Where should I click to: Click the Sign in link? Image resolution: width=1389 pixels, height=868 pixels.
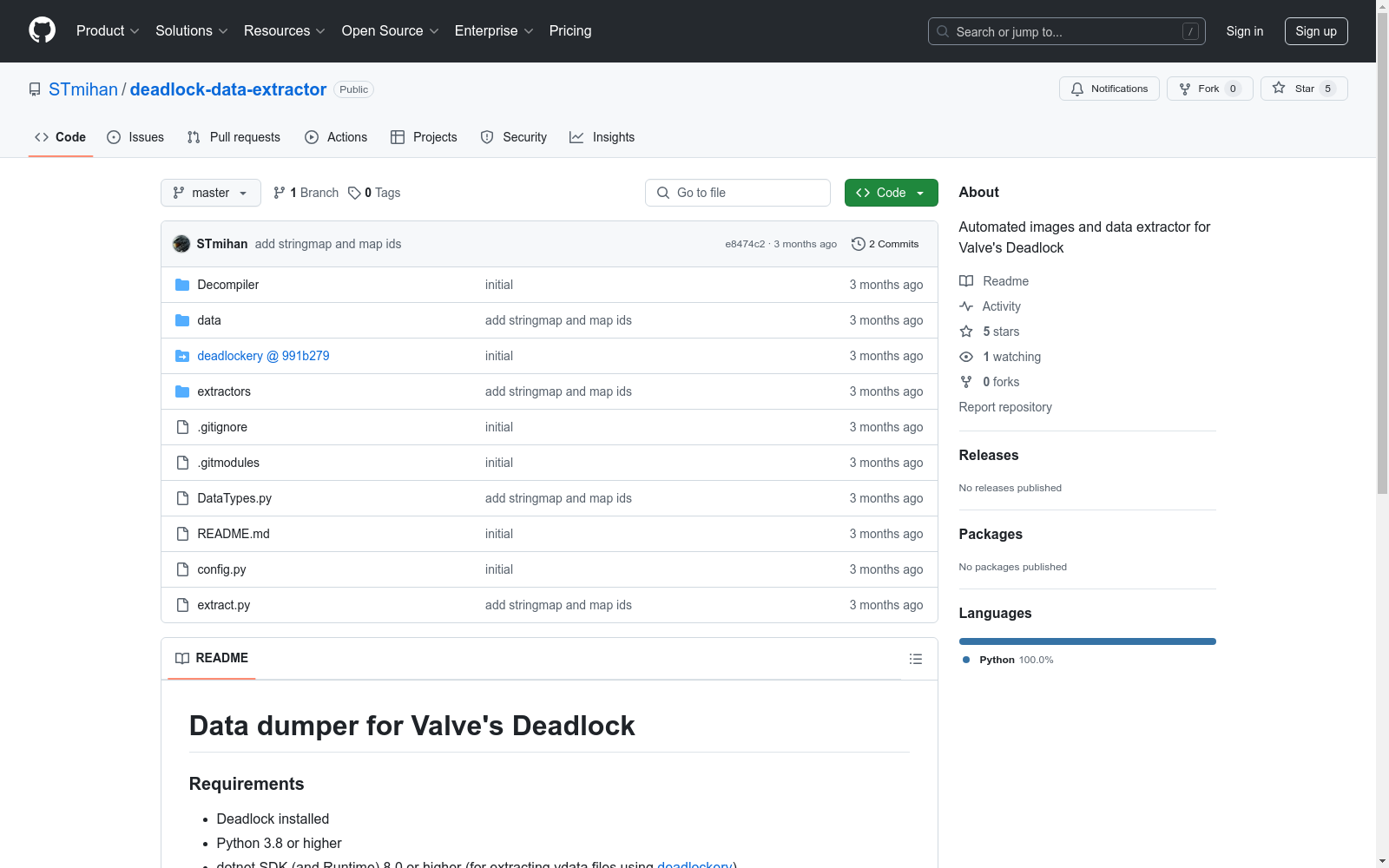tap(1245, 31)
